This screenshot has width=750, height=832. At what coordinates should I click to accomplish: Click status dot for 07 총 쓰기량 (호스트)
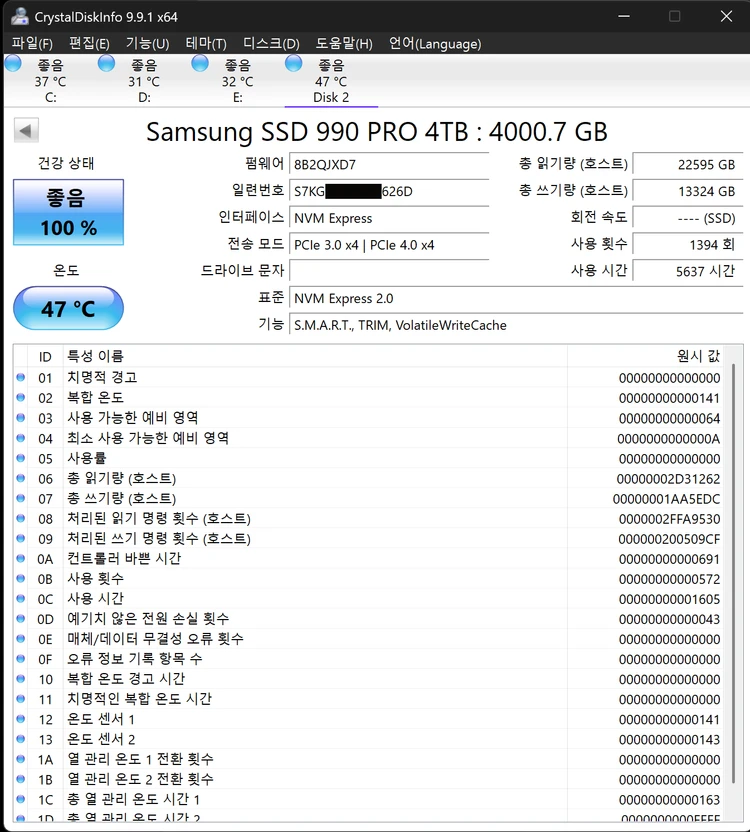coord(21,498)
